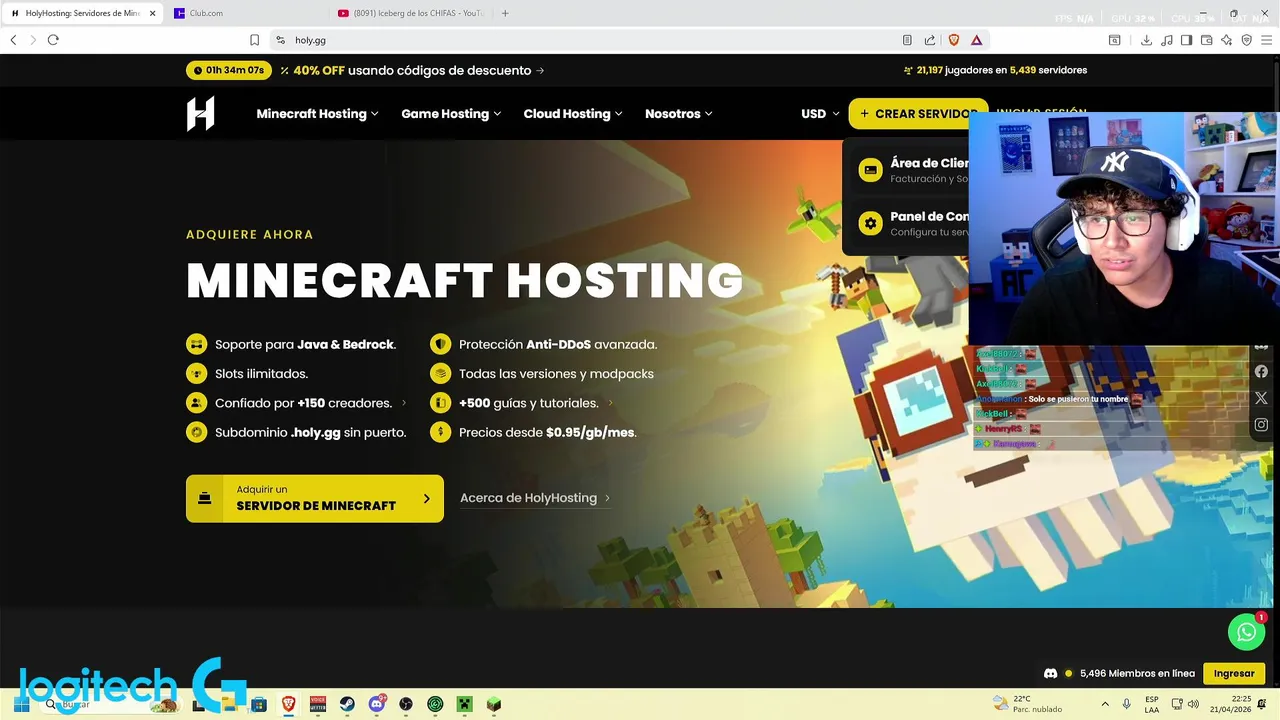Screen dimensions: 1280x720
Task: Bookmark this page icon
Action: click(x=254, y=40)
